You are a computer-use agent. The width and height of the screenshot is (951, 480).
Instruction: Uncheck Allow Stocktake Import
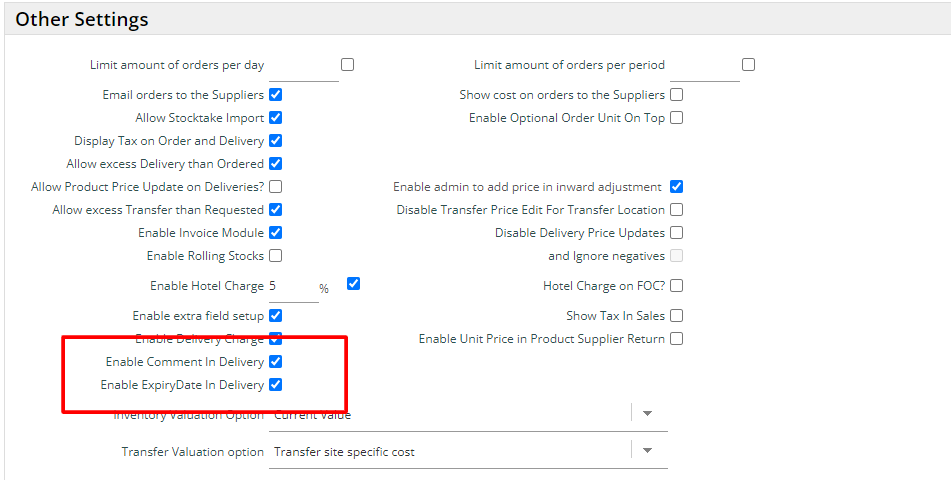point(275,118)
